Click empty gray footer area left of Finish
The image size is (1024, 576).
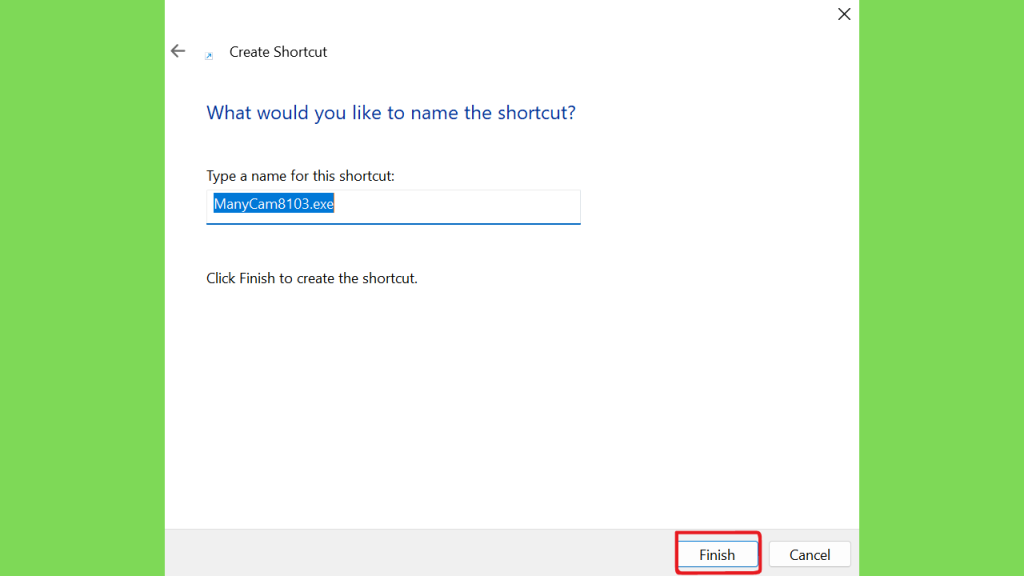pyautogui.click(x=400, y=553)
